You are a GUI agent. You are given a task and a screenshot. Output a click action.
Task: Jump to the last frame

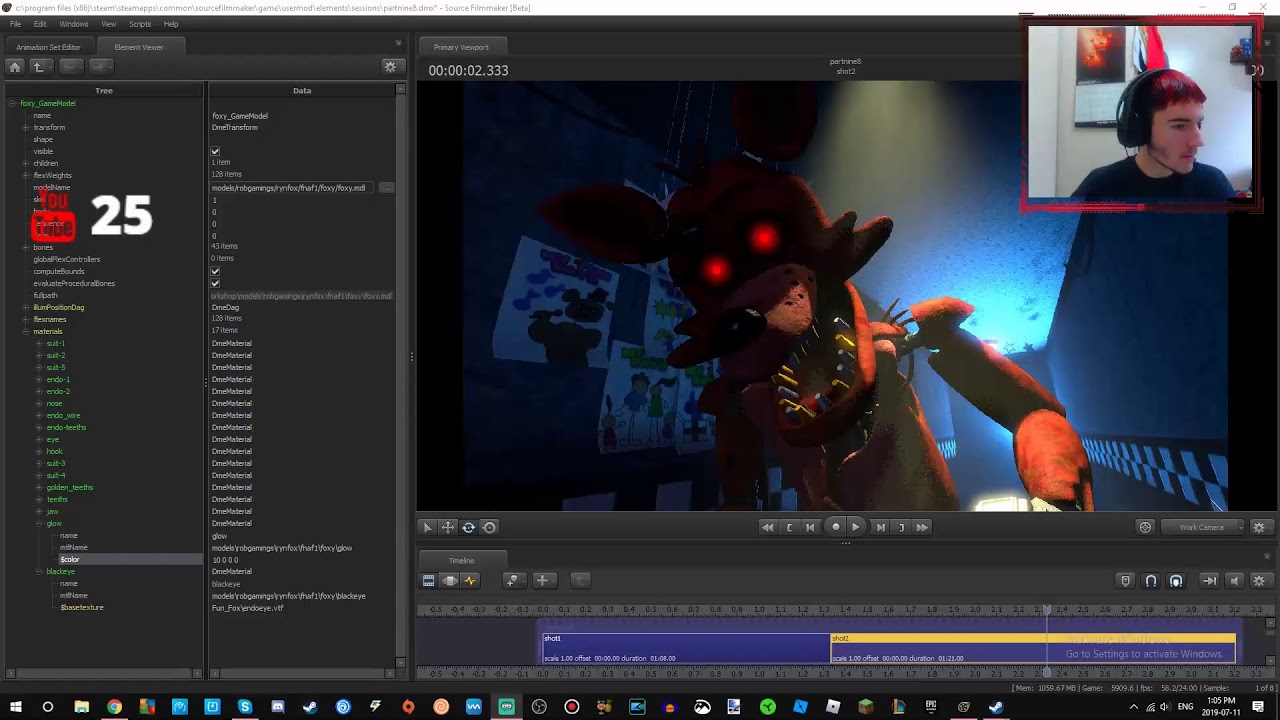[x=922, y=527]
